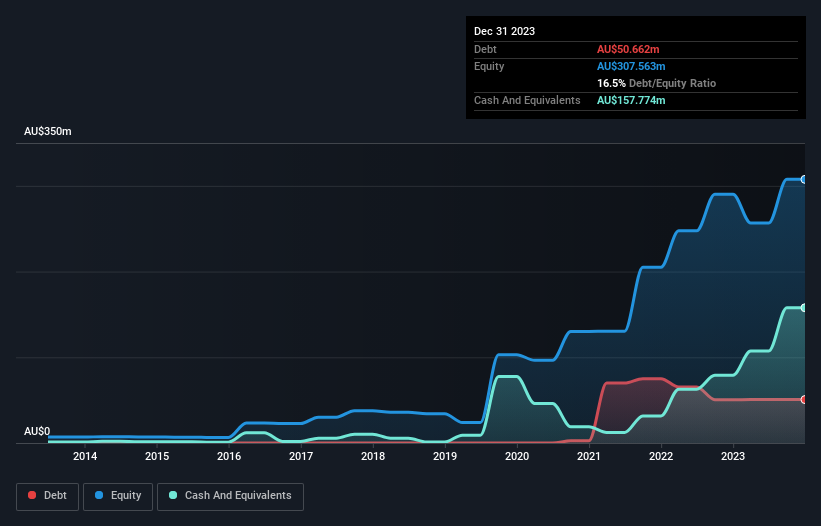Select the 2022 x-axis label

661,456
